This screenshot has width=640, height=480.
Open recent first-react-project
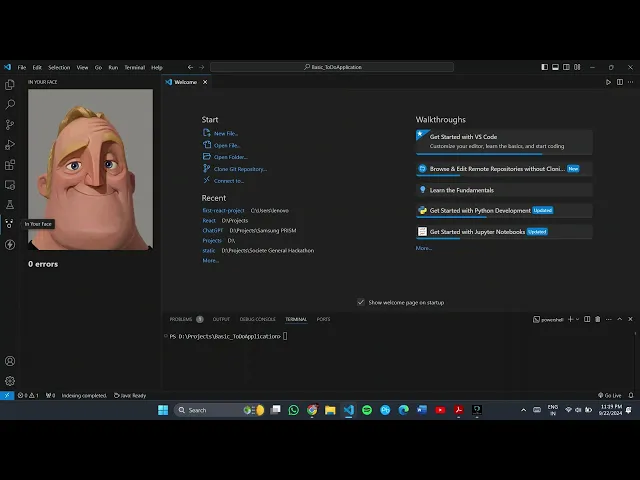pos(223,211)
